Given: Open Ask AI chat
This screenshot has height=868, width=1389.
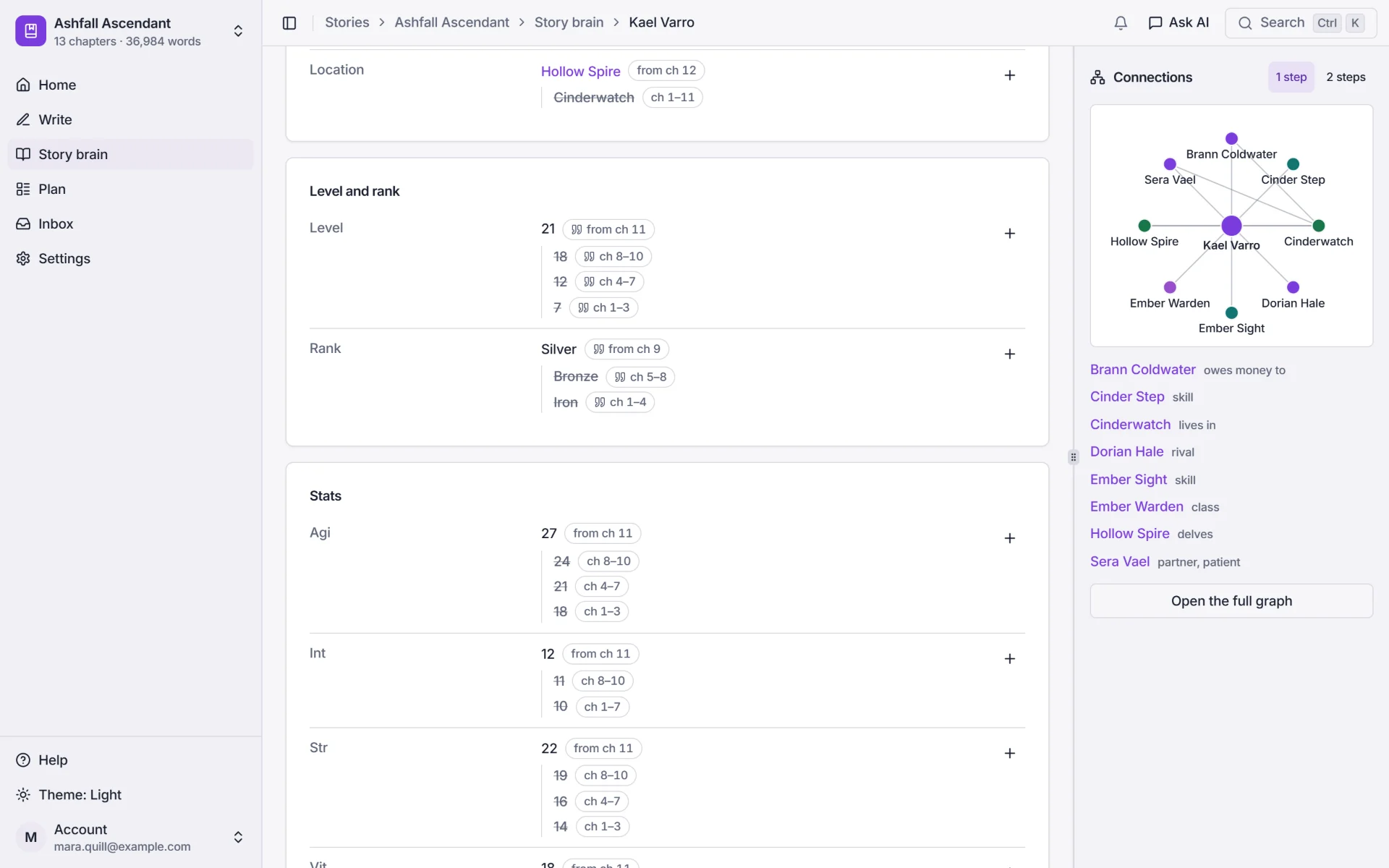Looking at the screenshot, I should coord(1178,23).
